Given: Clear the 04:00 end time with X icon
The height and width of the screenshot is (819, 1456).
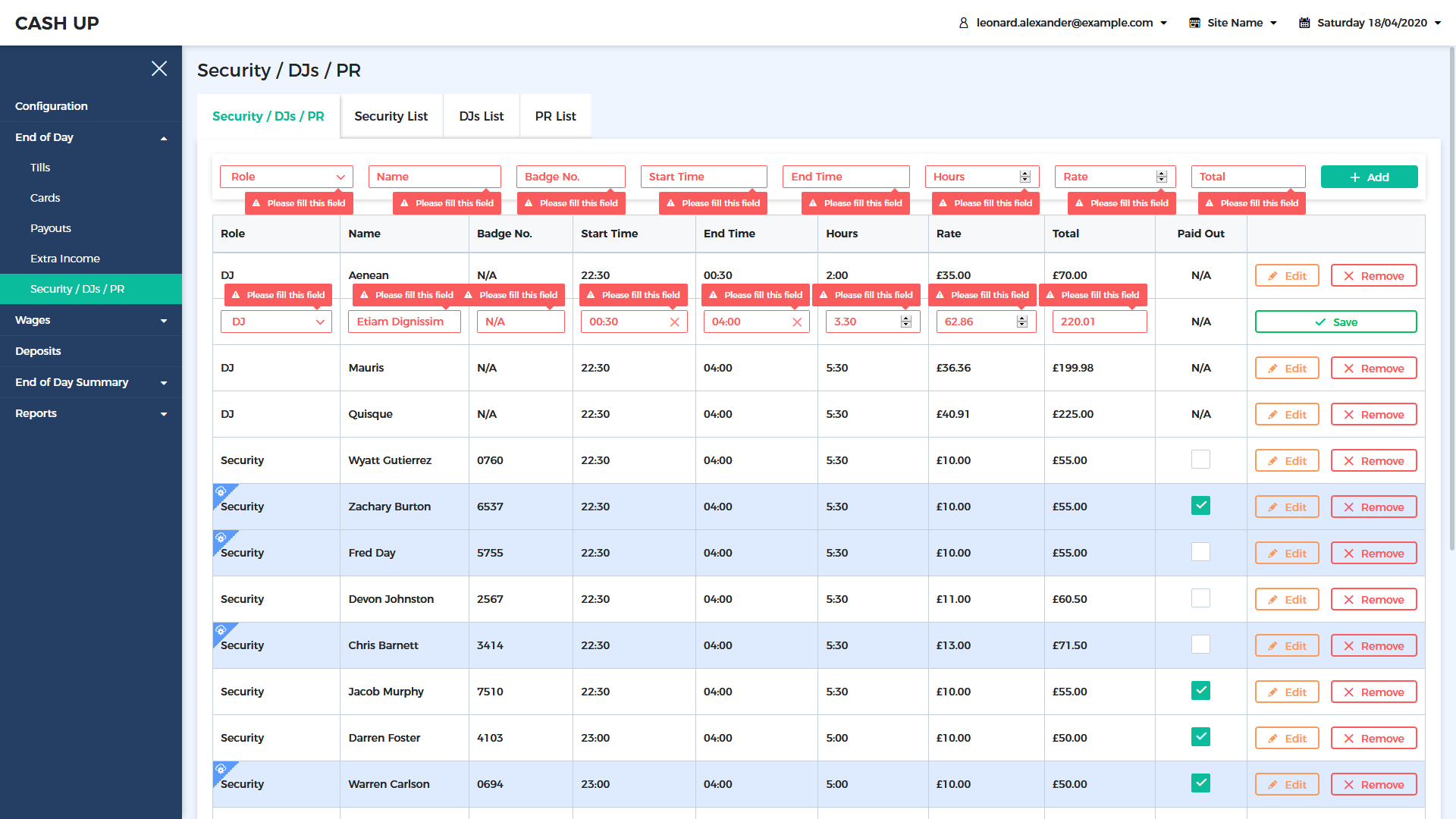Looking at the screenshot, I should [797, 322].
